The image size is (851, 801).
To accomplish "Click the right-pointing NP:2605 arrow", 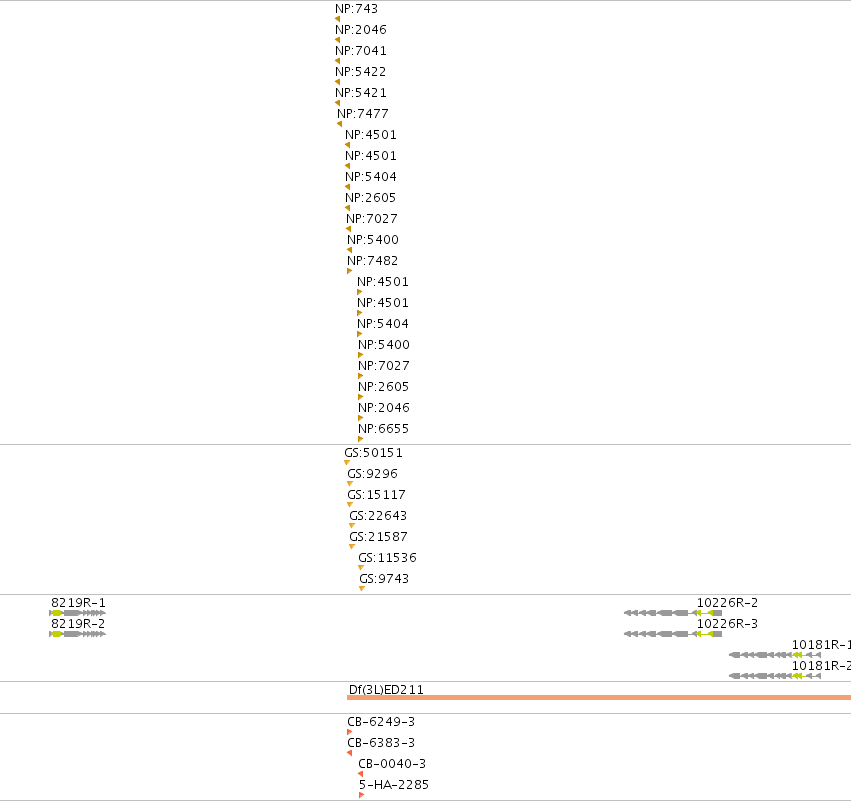I will (360, 397).
